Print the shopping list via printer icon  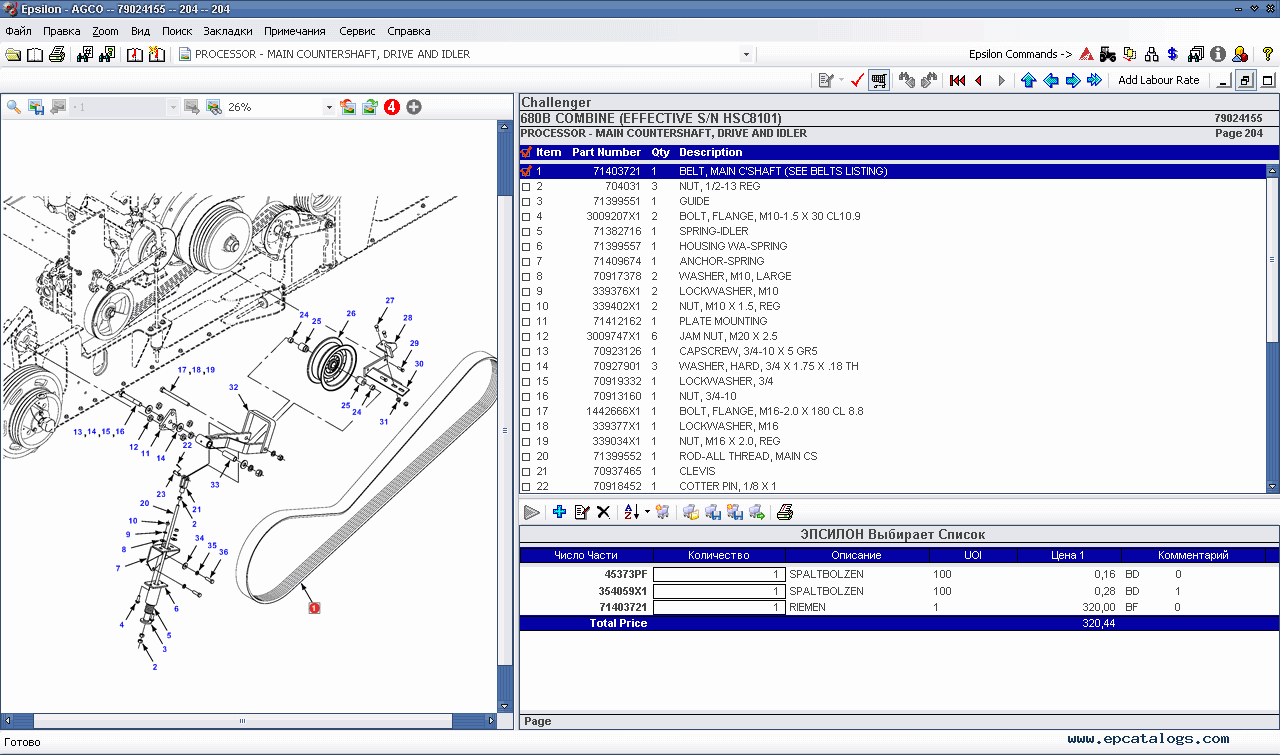click(784, 512)
